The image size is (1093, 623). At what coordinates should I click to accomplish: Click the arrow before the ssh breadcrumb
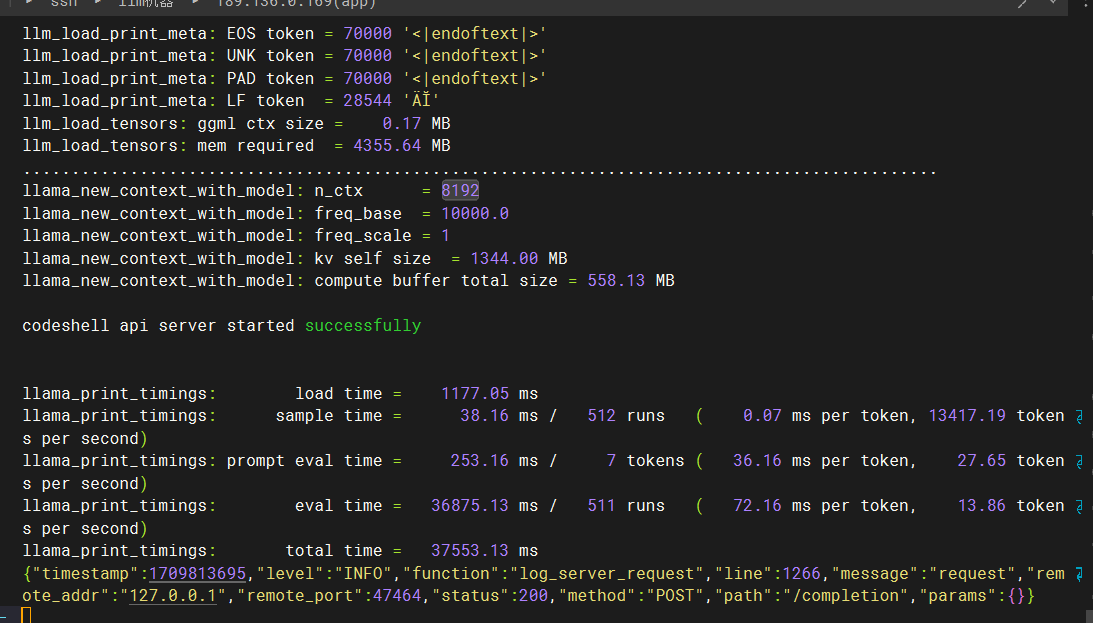click(28, 2)
